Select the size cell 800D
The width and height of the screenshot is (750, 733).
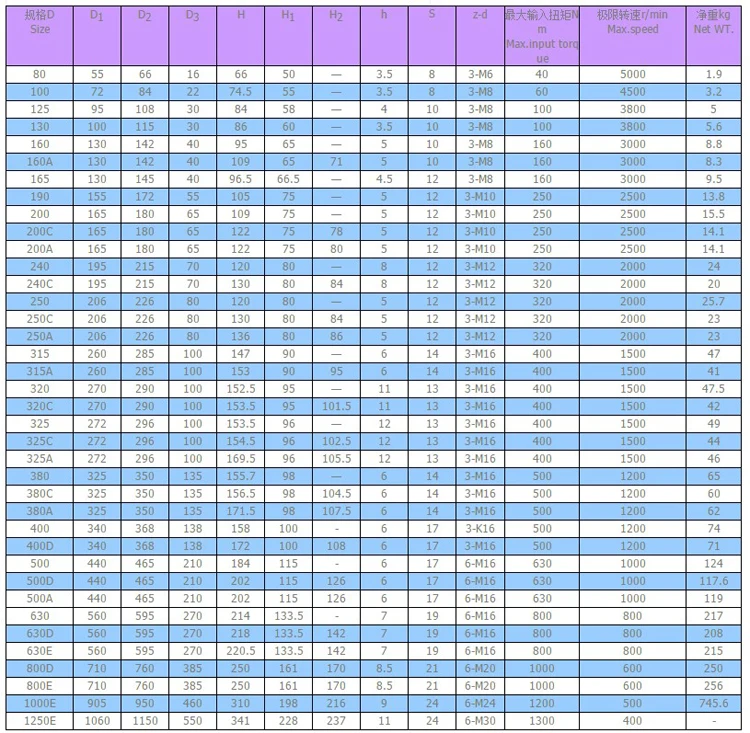[40, 668]
